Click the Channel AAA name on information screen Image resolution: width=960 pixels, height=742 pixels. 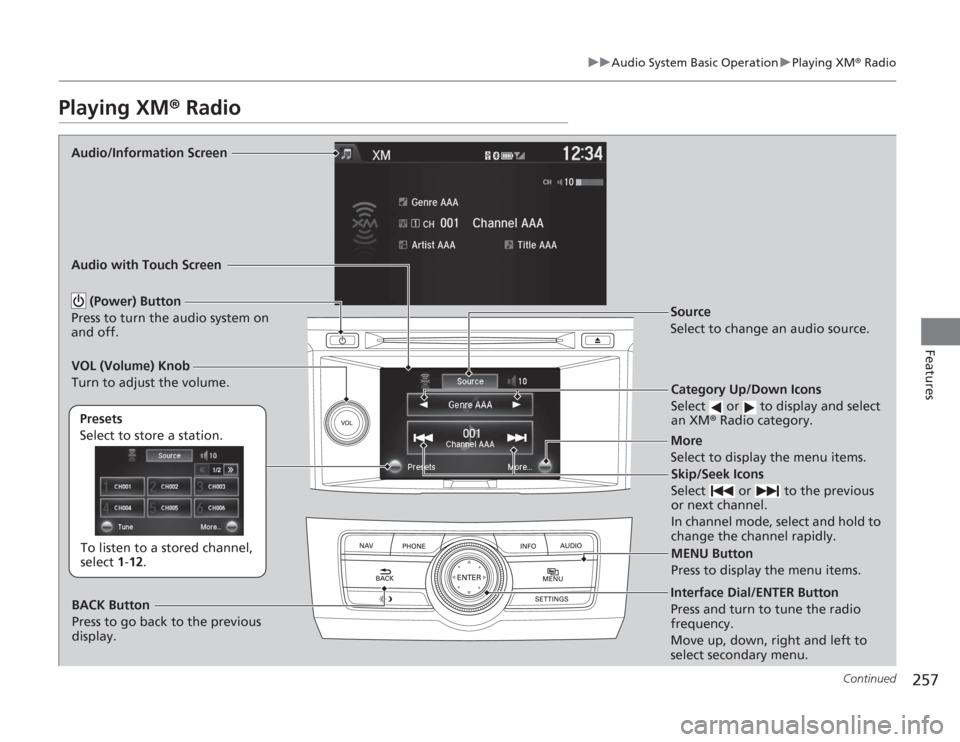point(508,223)
